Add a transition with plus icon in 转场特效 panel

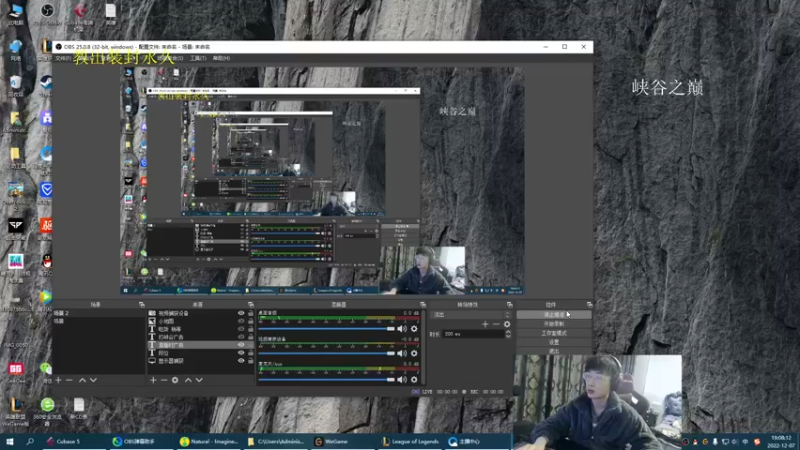coord(485,324)
